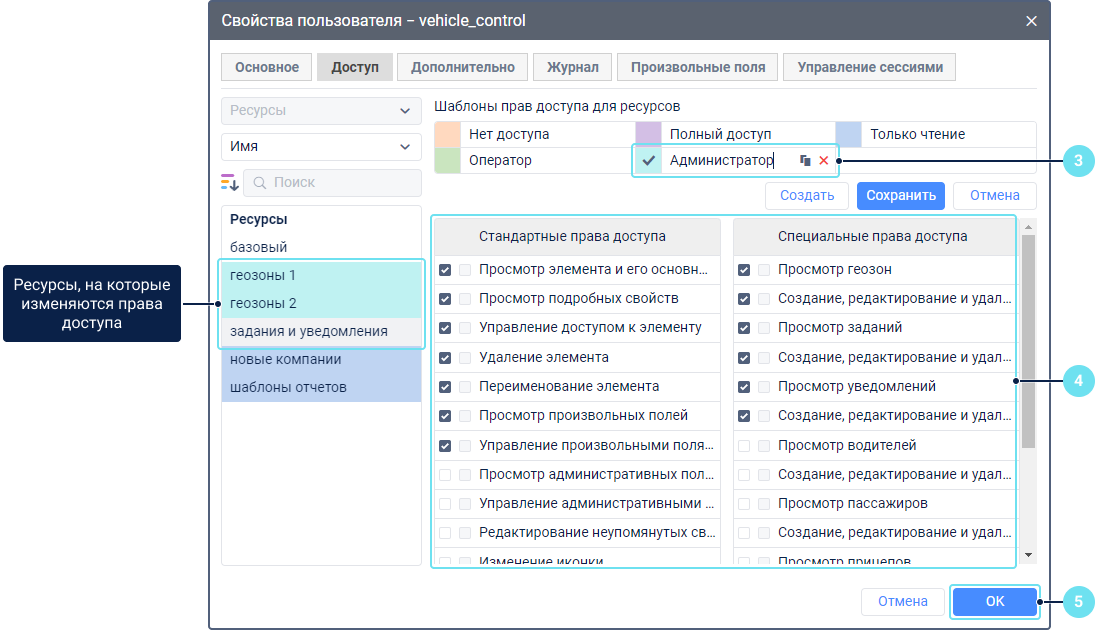Switch to the Журнал tab

pyautogui.click(x=572, y=67)
